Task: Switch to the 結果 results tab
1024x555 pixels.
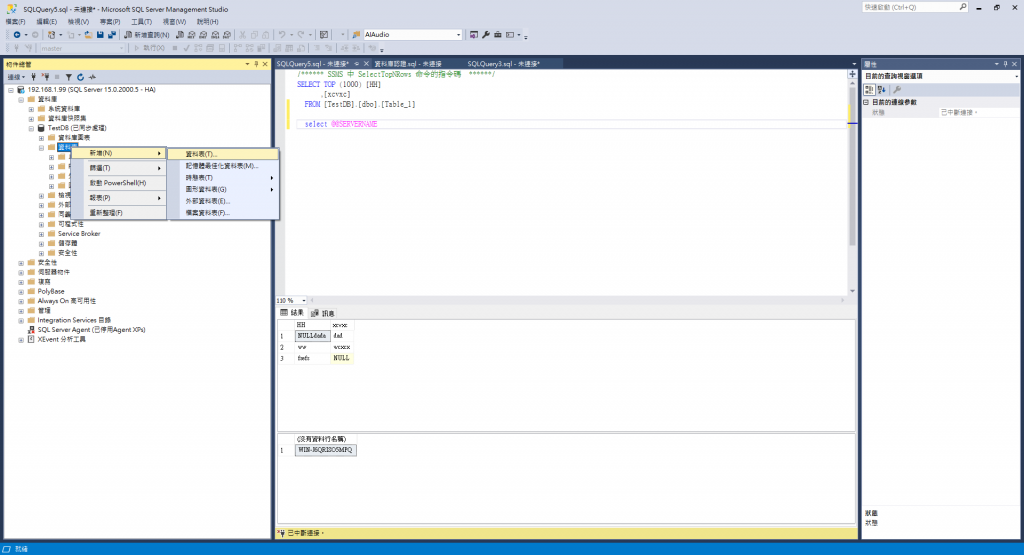Action: coord(292,313)
